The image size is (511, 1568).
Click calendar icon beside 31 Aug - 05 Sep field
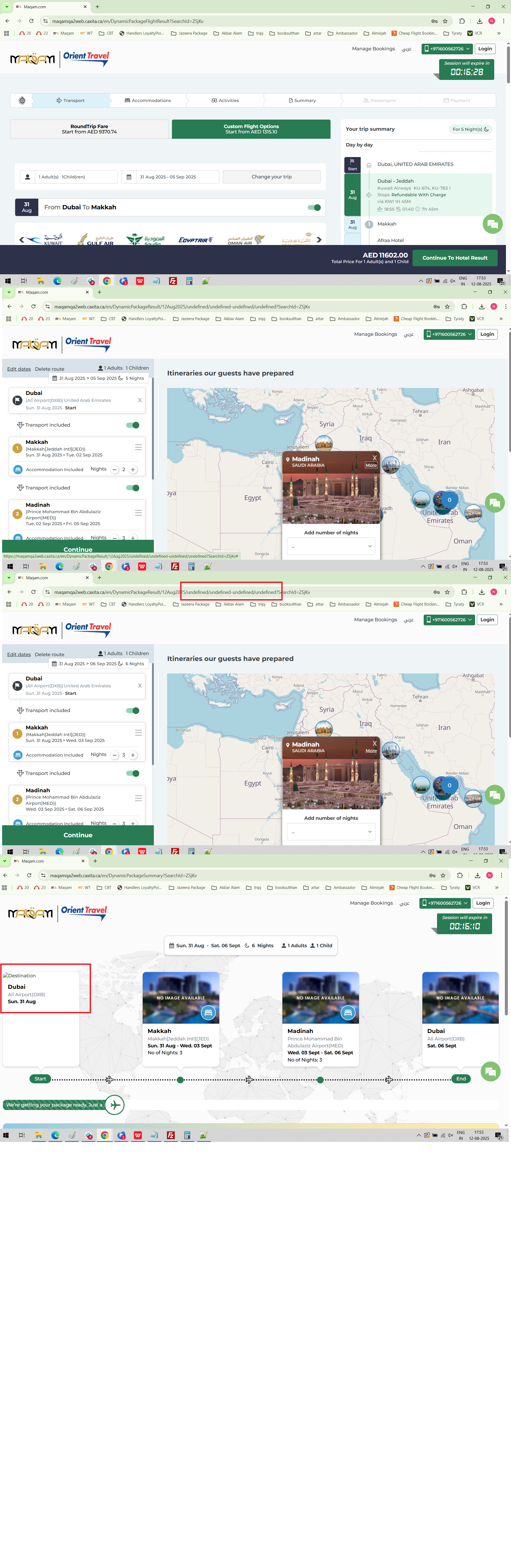[x=129, y=177]
